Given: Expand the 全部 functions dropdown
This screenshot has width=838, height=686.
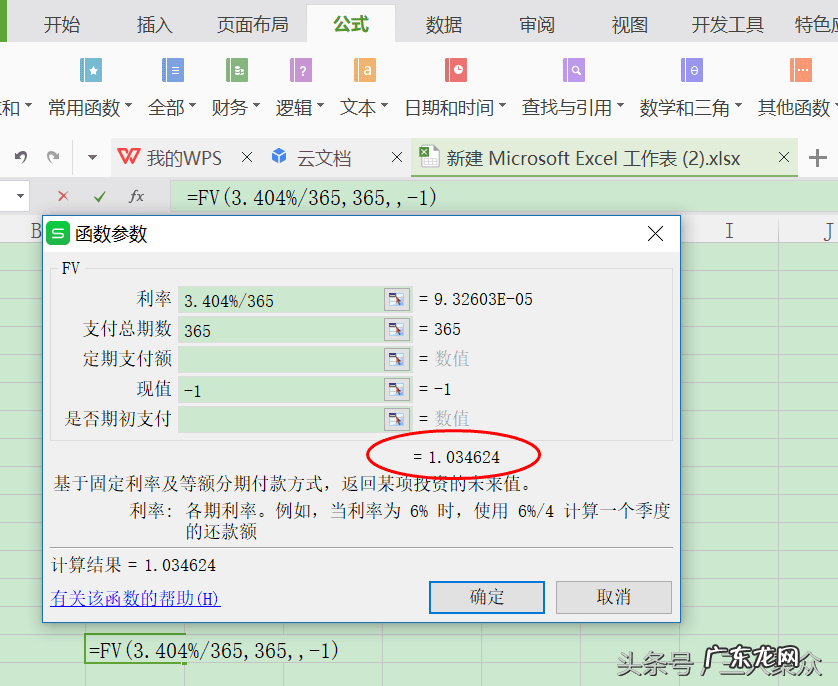Looking at the screenshot, I should point(192,105).
